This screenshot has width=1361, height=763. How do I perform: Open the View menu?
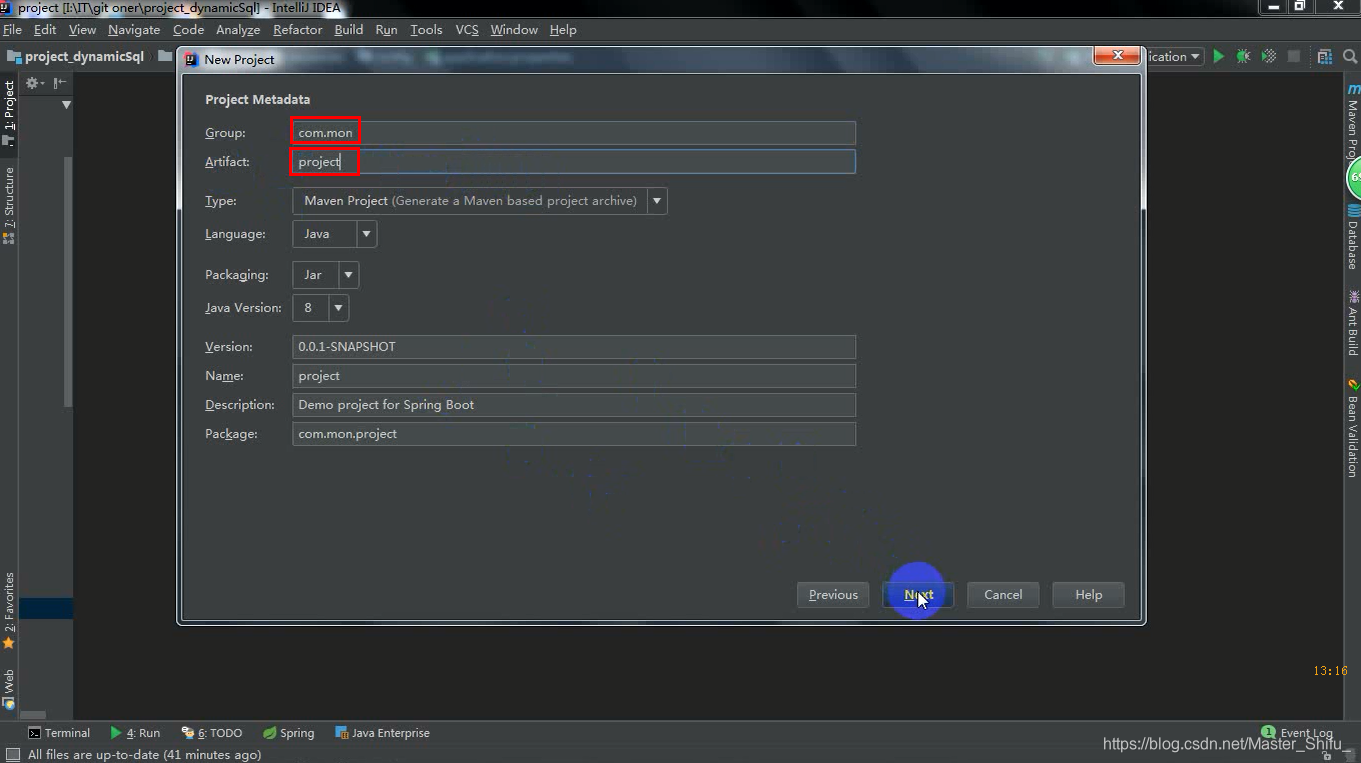coord(82,30)
